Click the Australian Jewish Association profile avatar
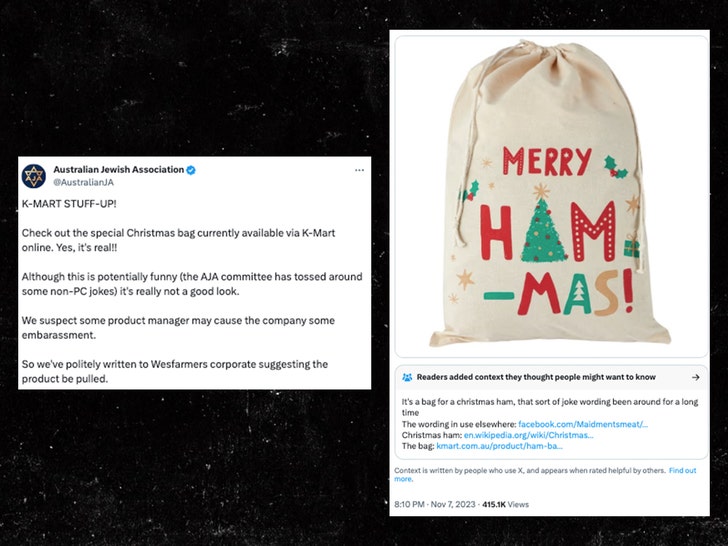 (34, 176)
